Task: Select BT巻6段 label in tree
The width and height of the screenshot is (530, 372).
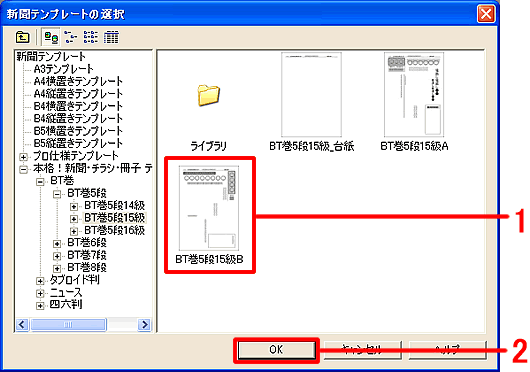Action: 87,243
